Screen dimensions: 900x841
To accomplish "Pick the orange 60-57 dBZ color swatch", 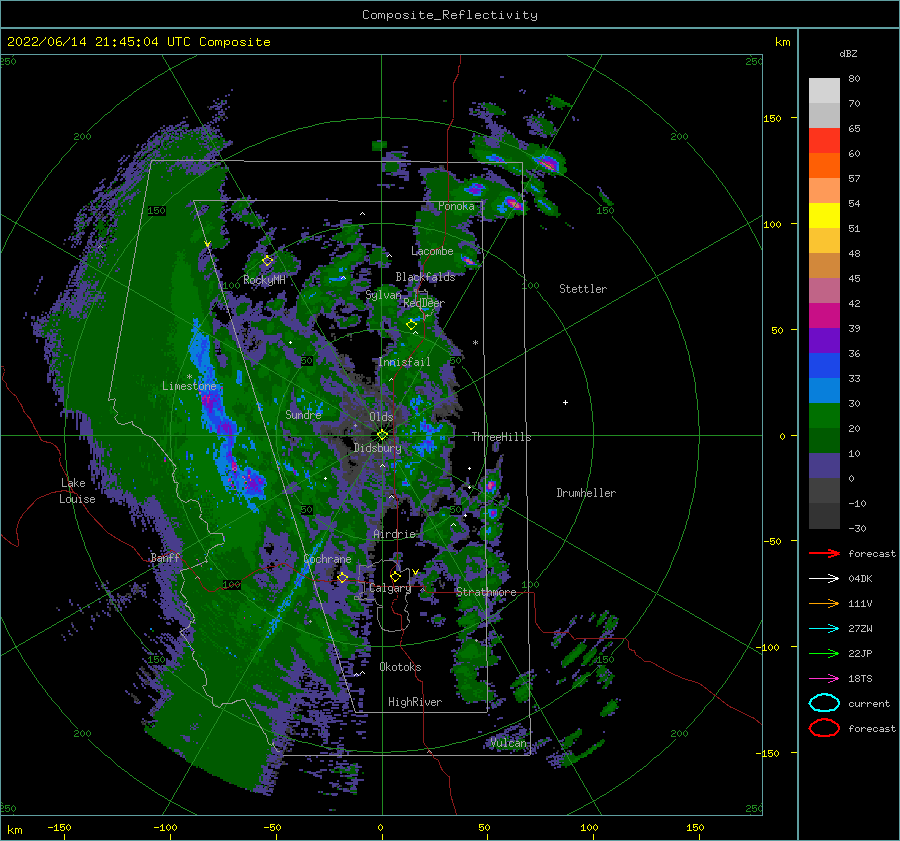I will pyautogui.click(x=824, y=166).
